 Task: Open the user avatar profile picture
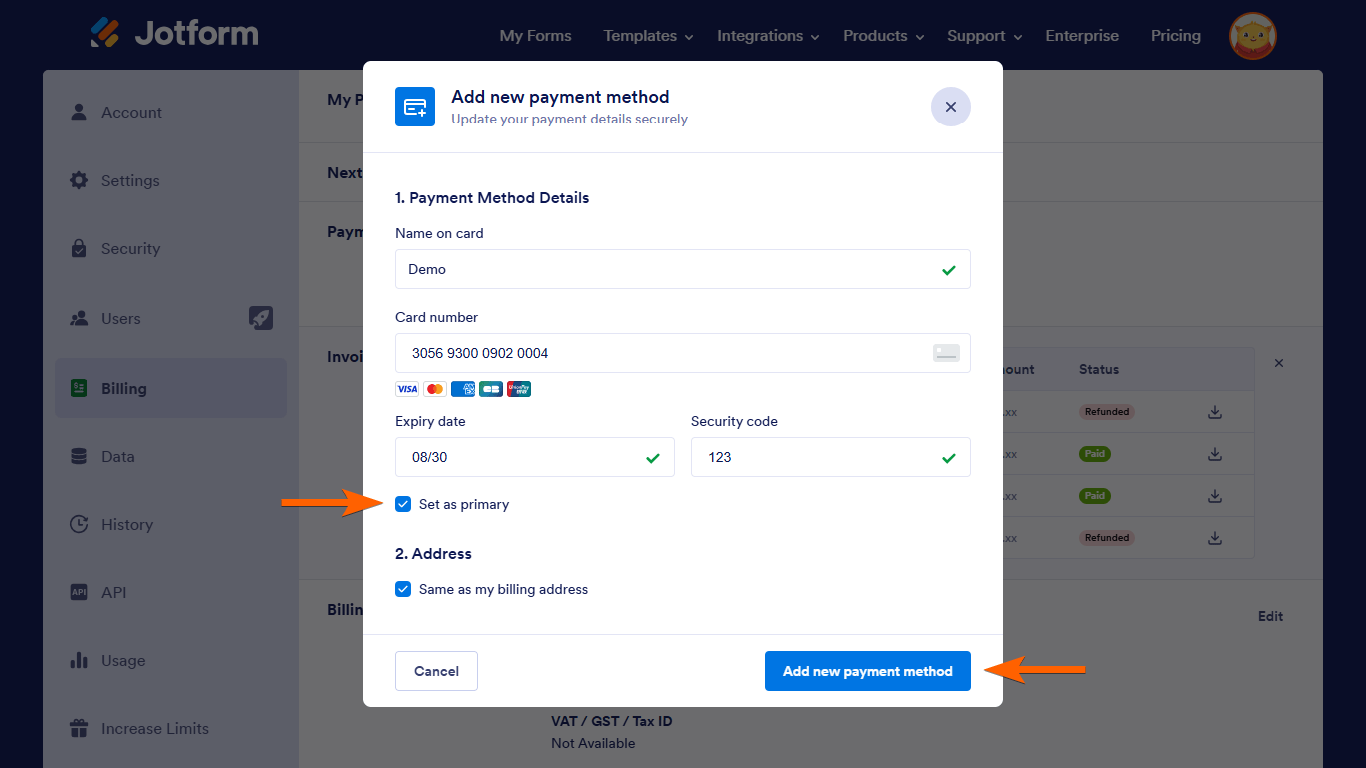[1252, 36]
